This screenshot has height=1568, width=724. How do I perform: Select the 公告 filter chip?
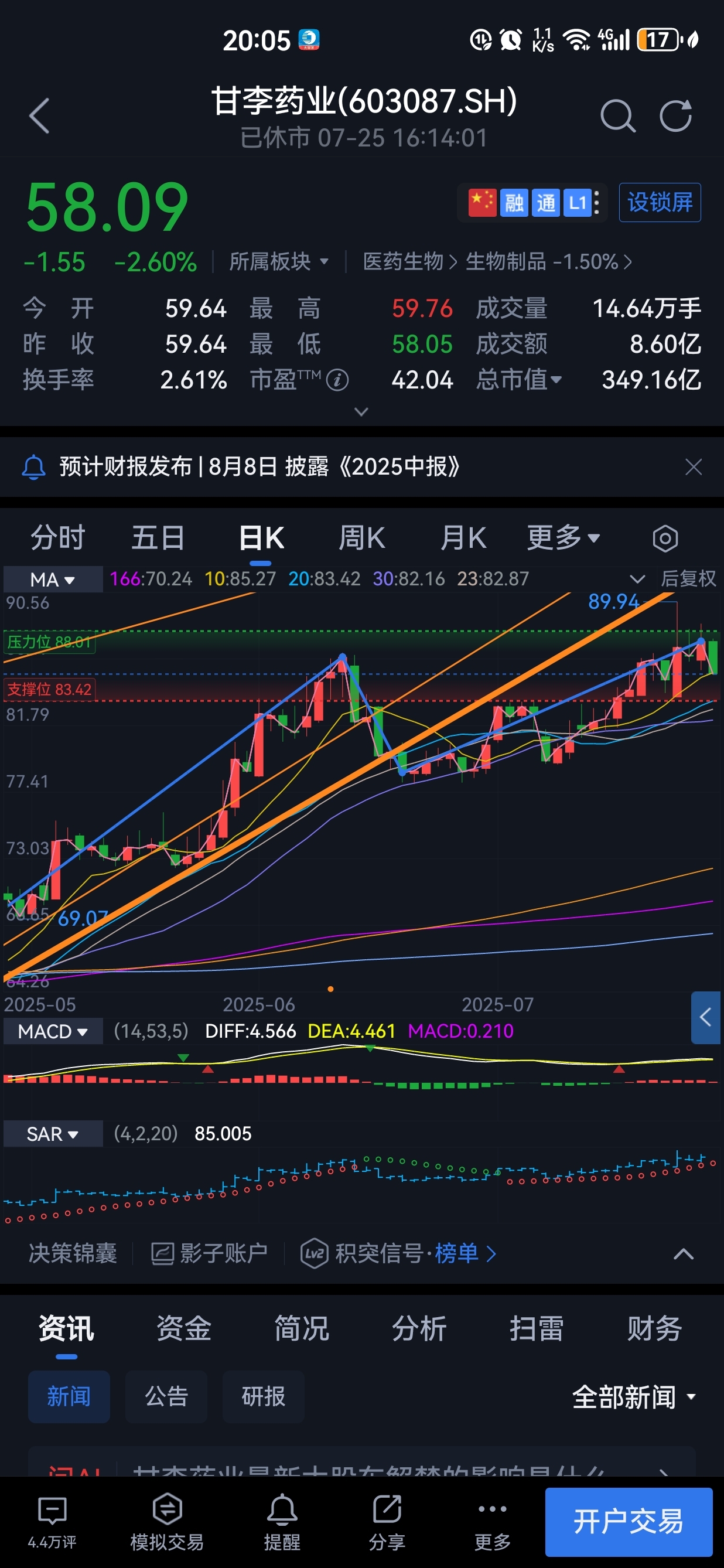pyautogui.click(x=166, y=1397)
